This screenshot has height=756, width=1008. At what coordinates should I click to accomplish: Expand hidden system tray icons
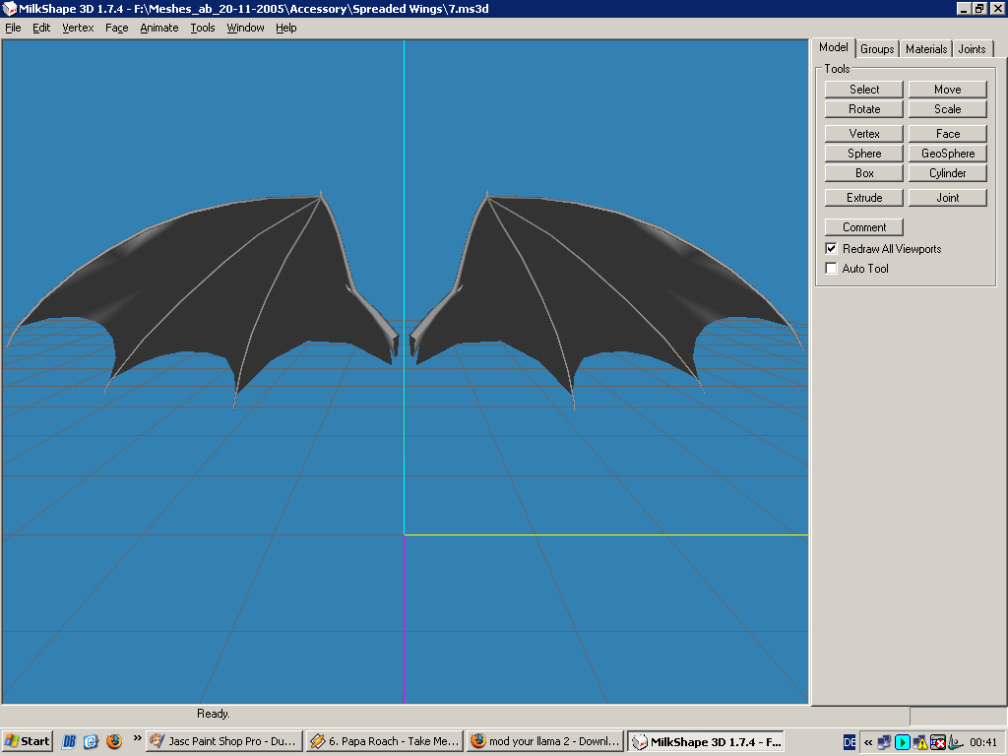[868, 742]
